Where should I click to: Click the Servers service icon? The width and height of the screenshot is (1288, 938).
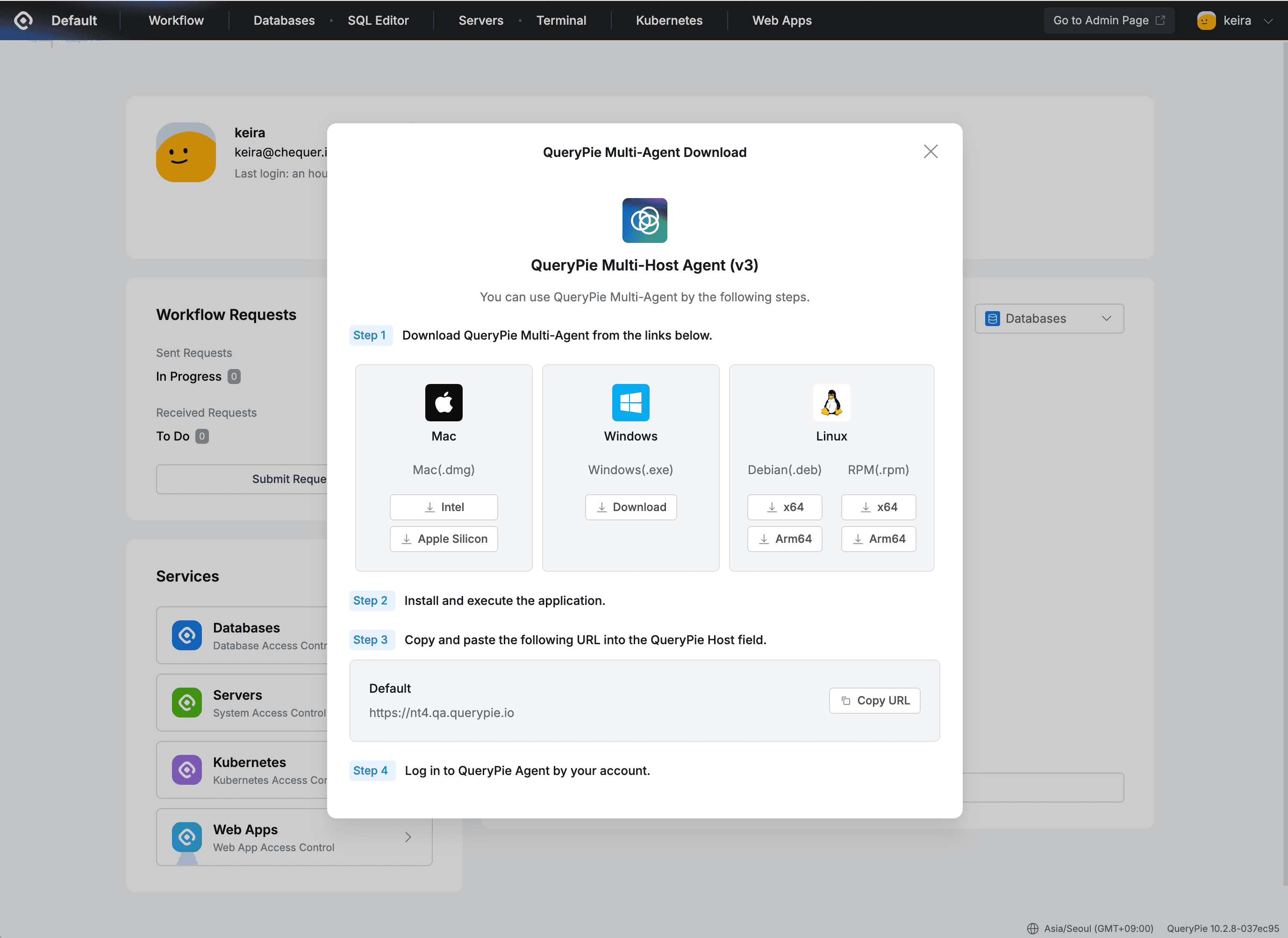tap(186, 703)
